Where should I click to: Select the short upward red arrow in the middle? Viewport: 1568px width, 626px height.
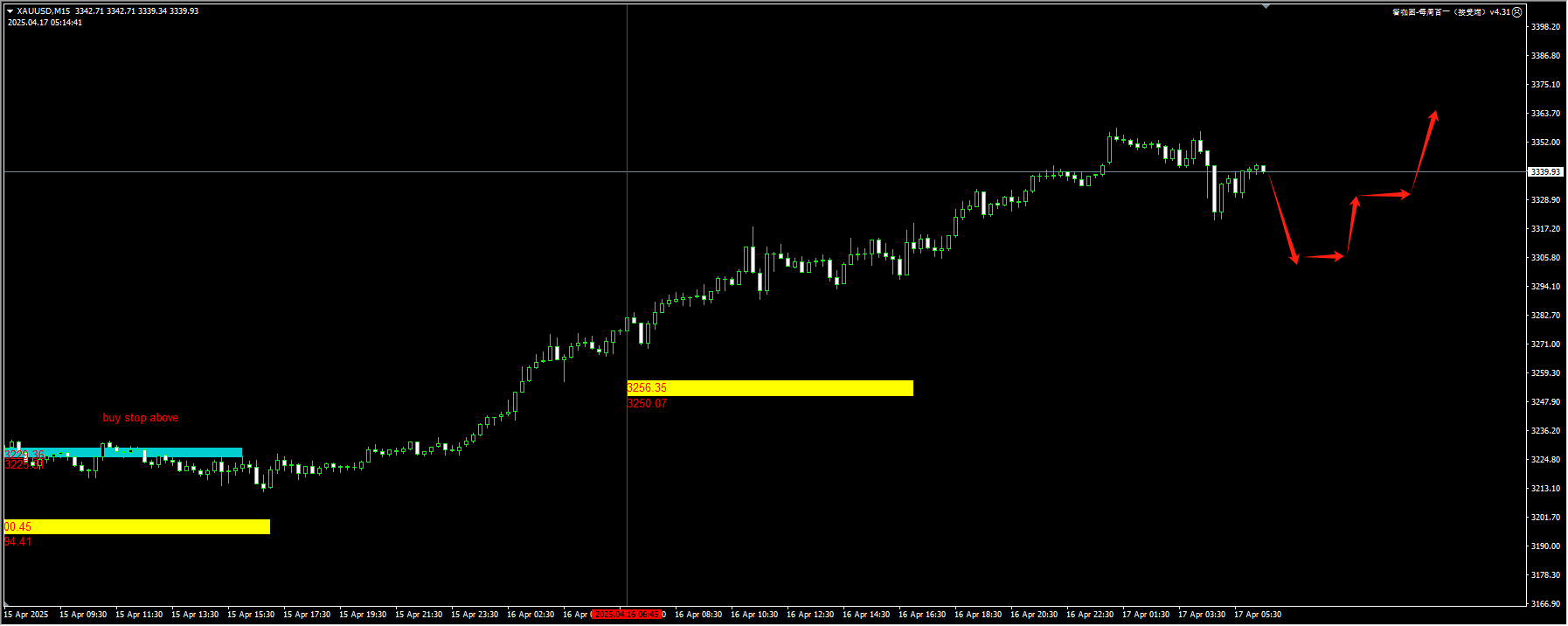point(1352,226)
